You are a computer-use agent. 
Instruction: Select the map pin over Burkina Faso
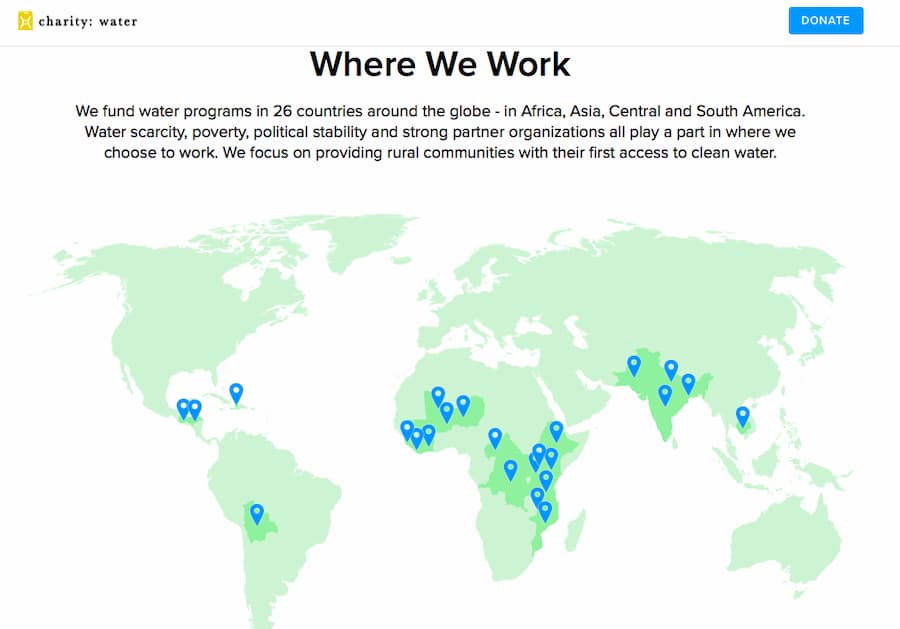coord(447,412)
